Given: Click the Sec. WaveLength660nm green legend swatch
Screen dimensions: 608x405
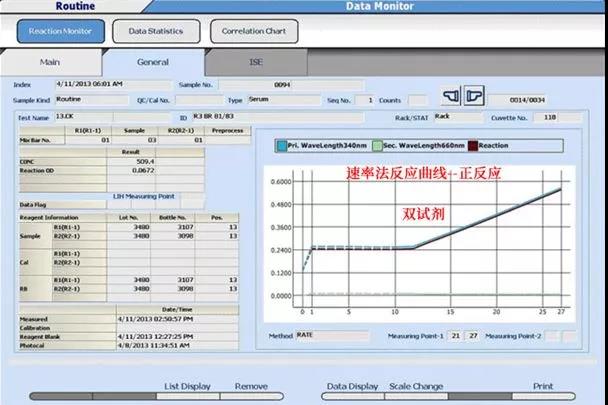Looking at the screenshot, I should click(377, 146).
